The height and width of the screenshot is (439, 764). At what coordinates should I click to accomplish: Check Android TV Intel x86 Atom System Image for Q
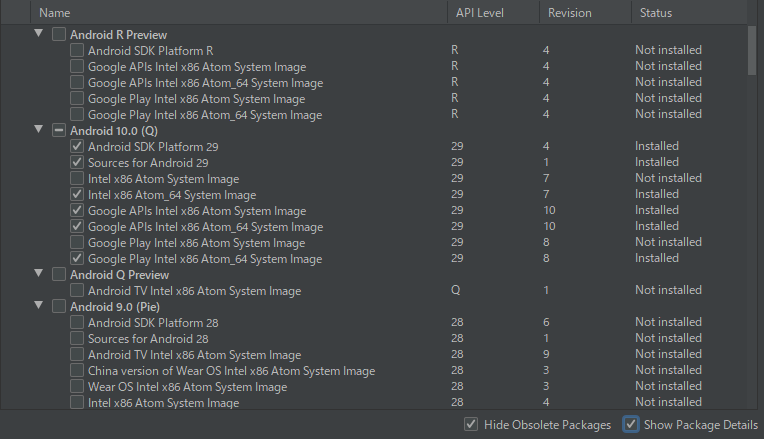click(77, 290)
